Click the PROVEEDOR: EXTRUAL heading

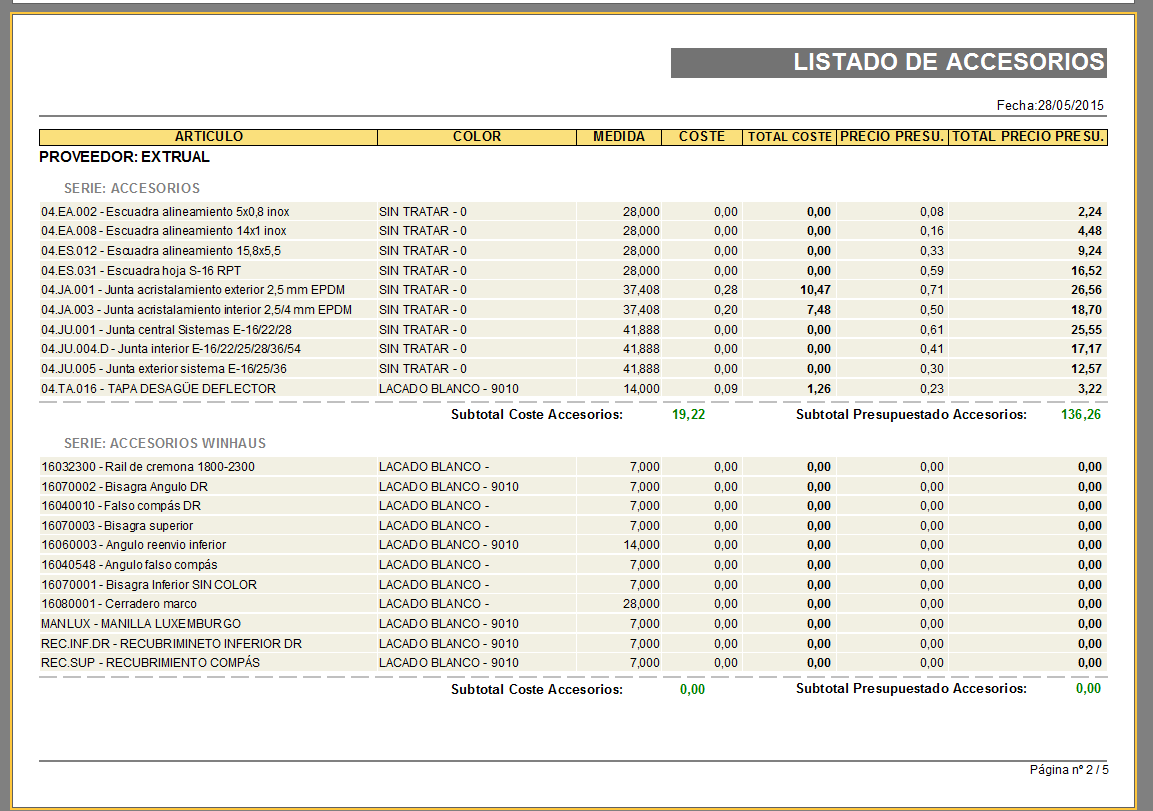[x=124, y=157]
